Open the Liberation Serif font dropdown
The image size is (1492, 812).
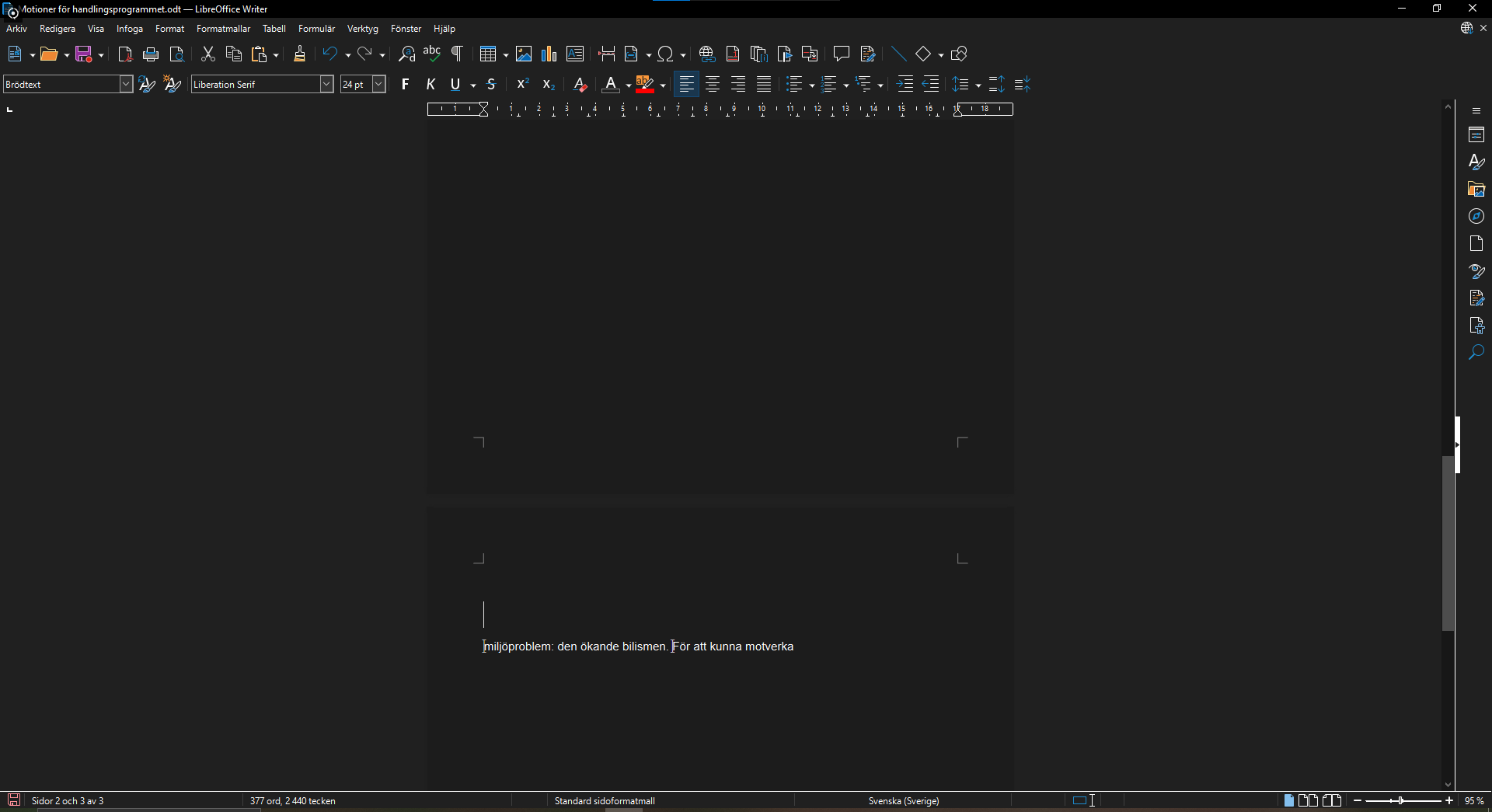[326, 85]
